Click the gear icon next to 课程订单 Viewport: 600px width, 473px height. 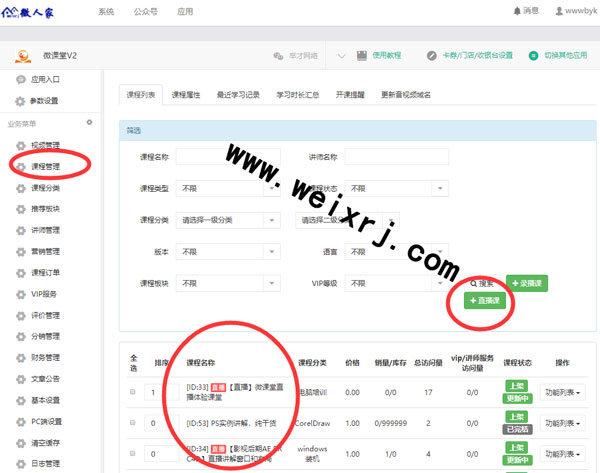pyautogui.click(x=21, y=273)
